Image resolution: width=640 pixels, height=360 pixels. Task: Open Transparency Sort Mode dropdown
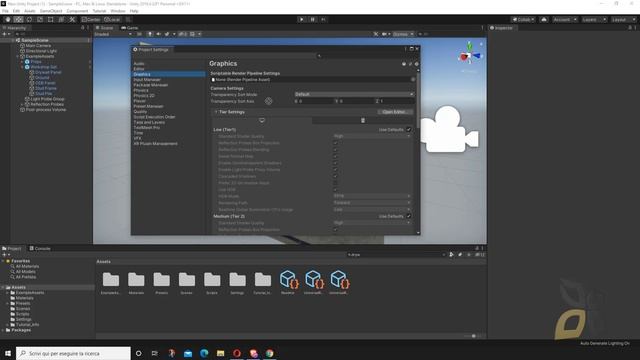(354, 94)
